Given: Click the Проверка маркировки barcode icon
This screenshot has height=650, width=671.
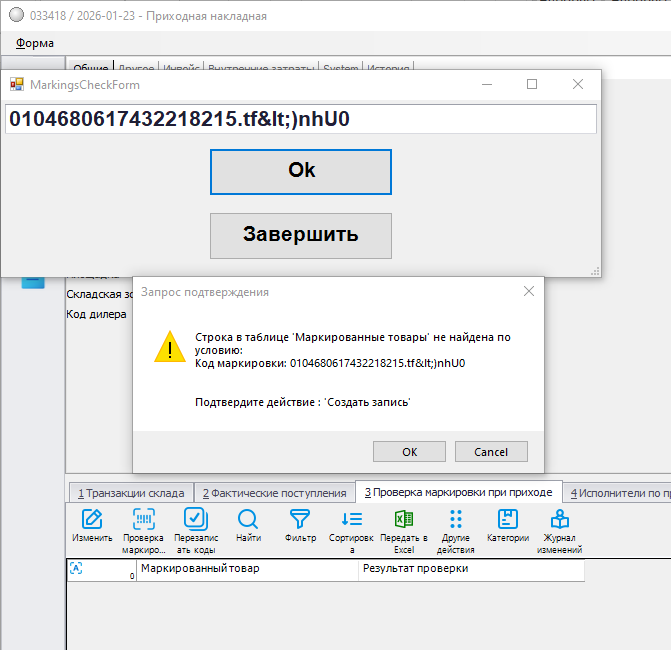Looking at the screenshot, I should pyautogui.click(x=143, y=519).
